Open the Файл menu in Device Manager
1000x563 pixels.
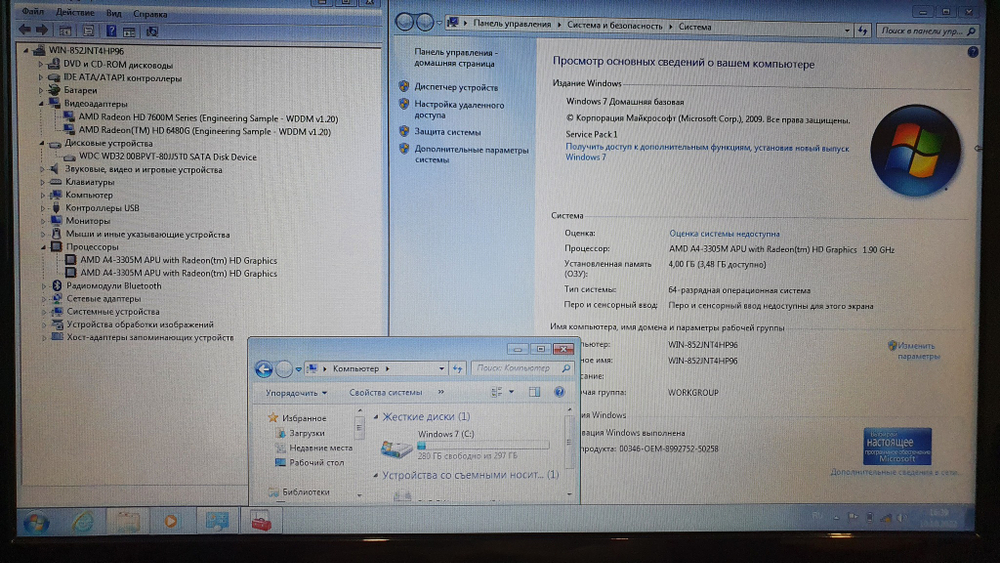coord(33,11)
